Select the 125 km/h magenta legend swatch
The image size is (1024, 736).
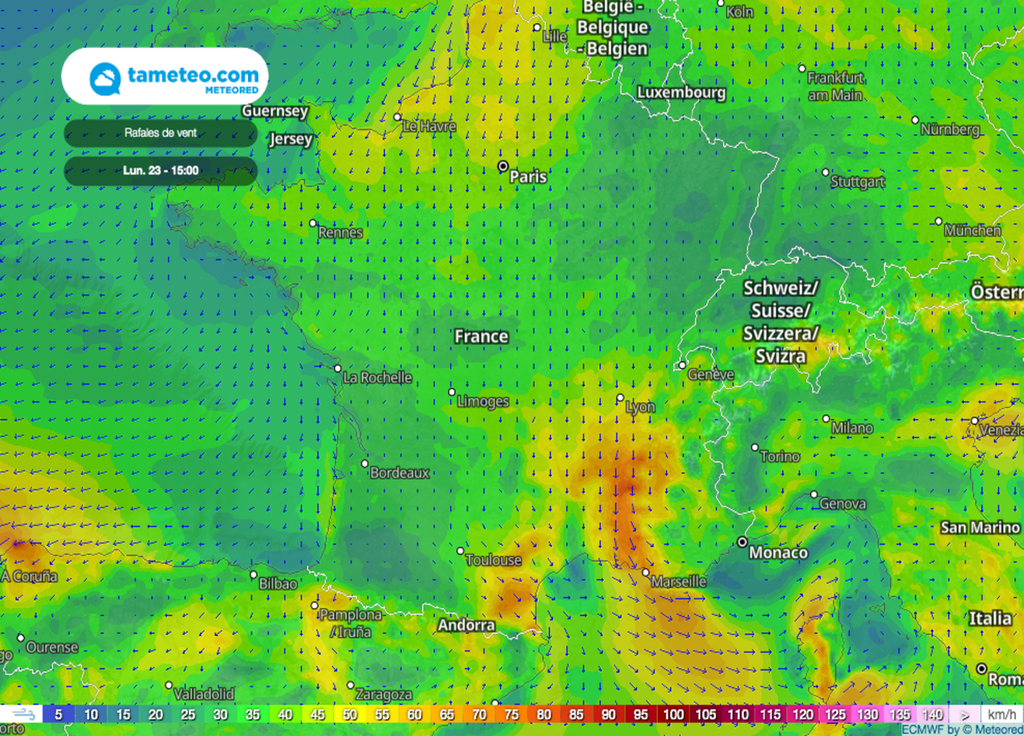click(x=835, y=714)
